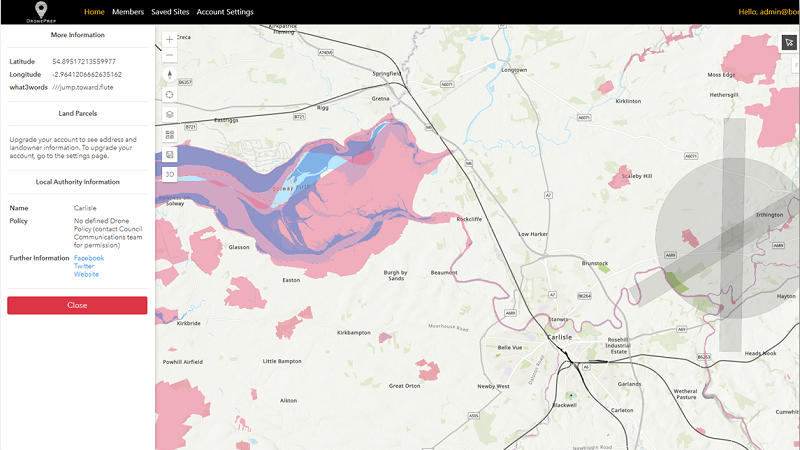Click the upgrade your account notice
Image resolution: width=800 pixels, height=450 pixels.
click(73, 148)
